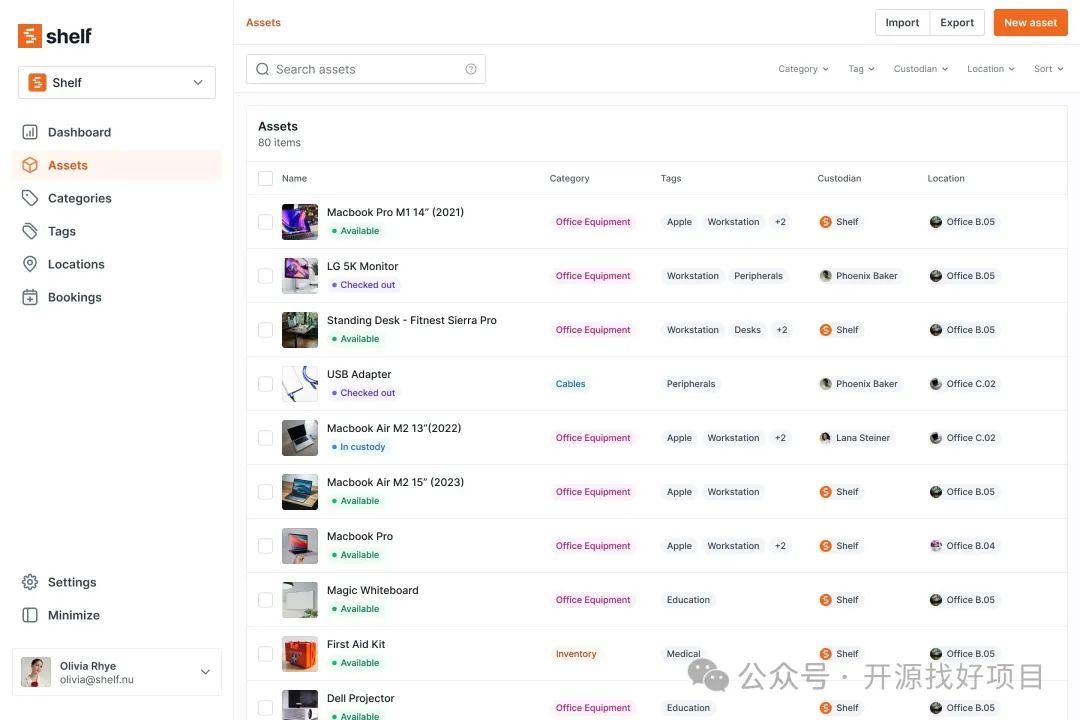Viewport: 1080px width, 720px height.
Task: Expand Olivia Rhye account menu chevron
Action: coord(205,672)
